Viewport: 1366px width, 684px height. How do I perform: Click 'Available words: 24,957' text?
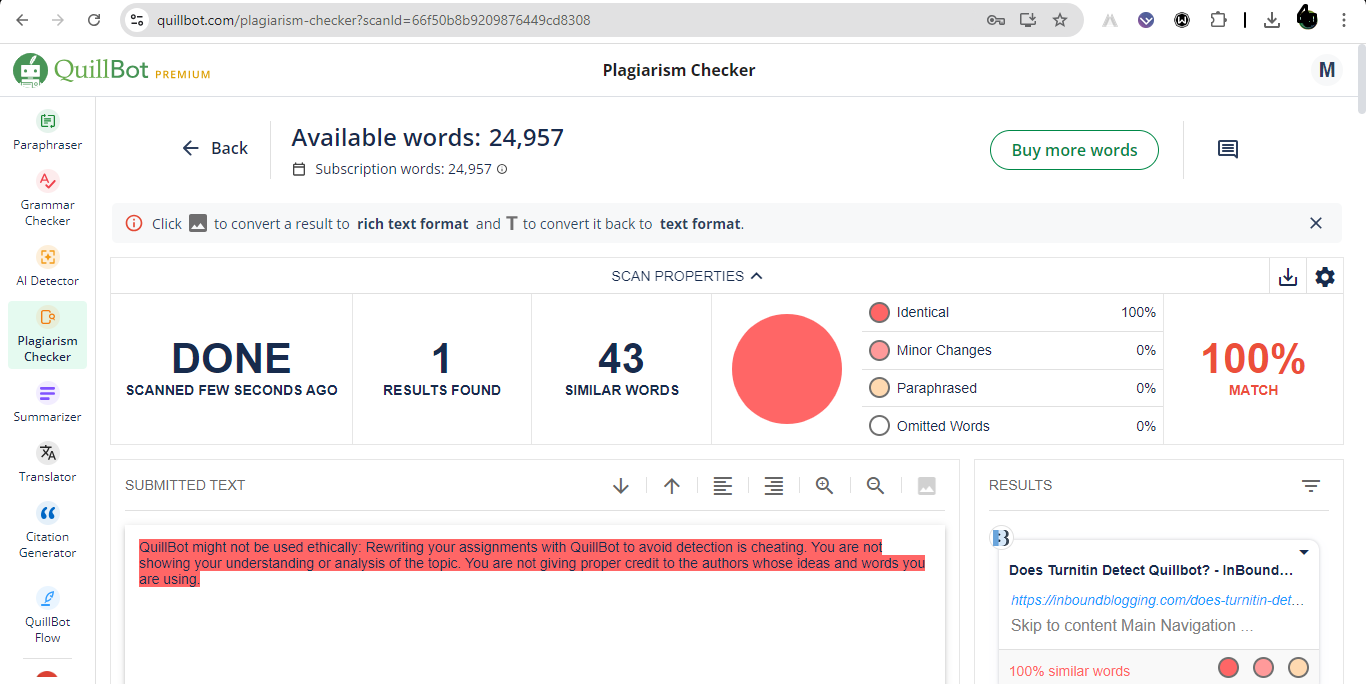click(x=428, y=138)
